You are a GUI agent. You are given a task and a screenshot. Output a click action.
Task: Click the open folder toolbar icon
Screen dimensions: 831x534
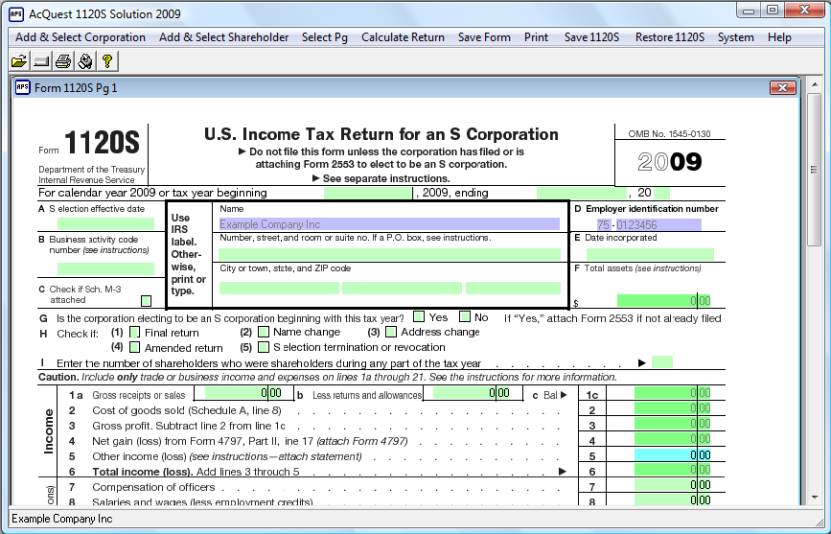[x=19, y=61]
